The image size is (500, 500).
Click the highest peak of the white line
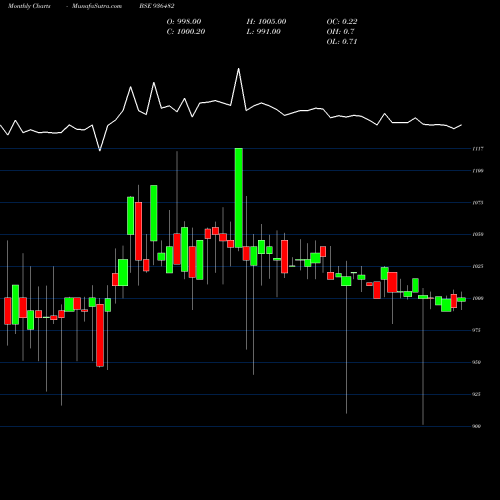(x=239, y=69)
